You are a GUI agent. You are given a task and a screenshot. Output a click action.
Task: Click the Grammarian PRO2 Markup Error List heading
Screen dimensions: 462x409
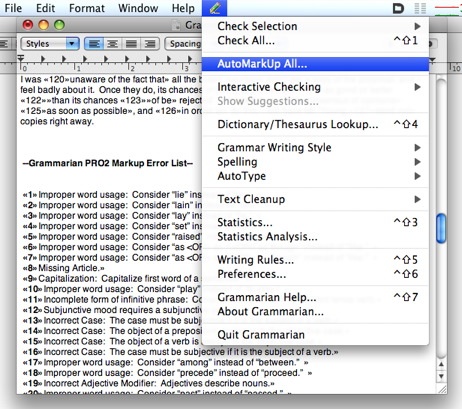click(x=108, y=163)
